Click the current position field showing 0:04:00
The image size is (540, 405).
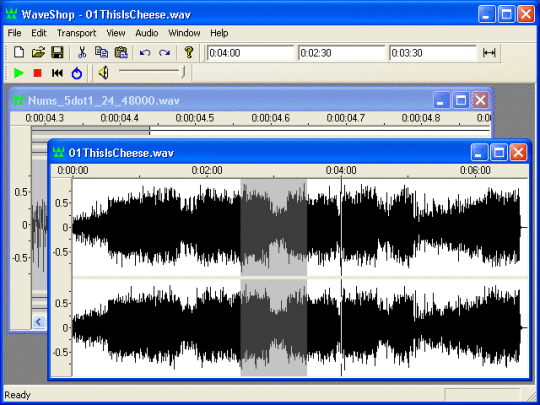click(250, 53)
